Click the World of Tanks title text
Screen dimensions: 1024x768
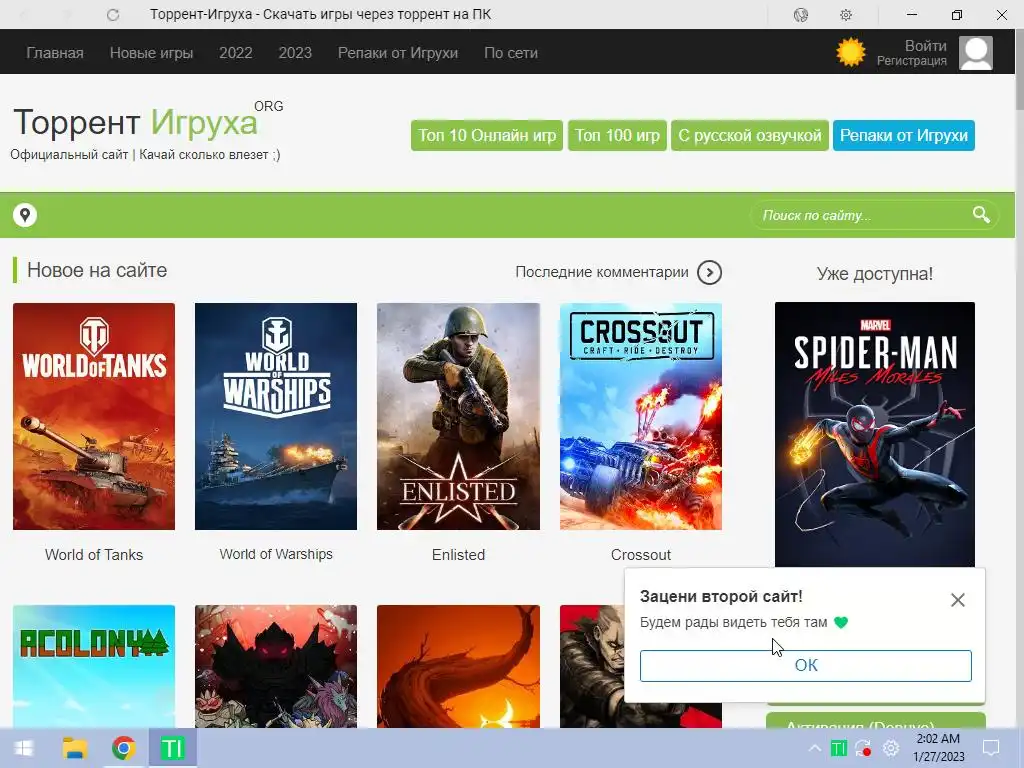pos(94,554)
